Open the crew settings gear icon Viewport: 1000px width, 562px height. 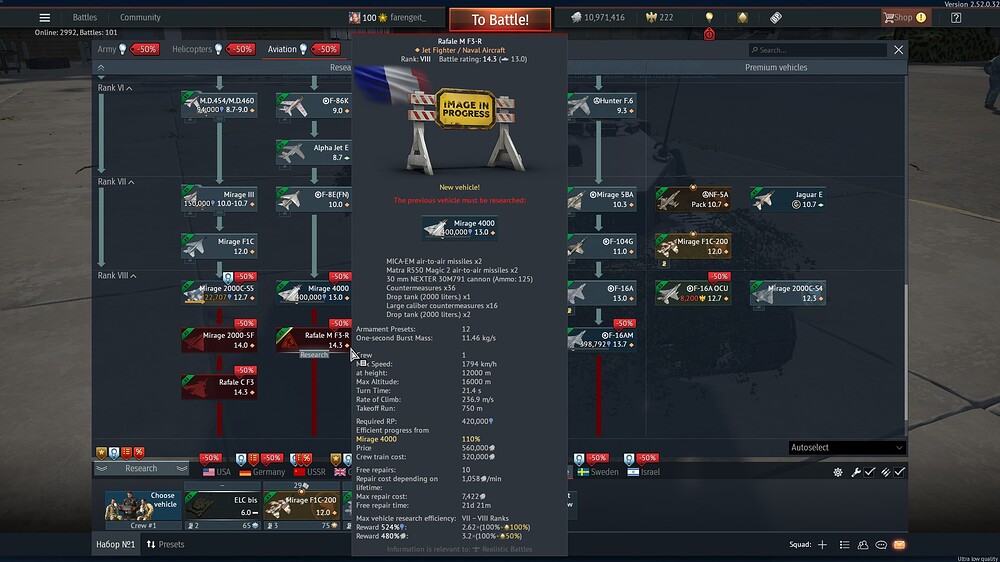click(838, 472)
